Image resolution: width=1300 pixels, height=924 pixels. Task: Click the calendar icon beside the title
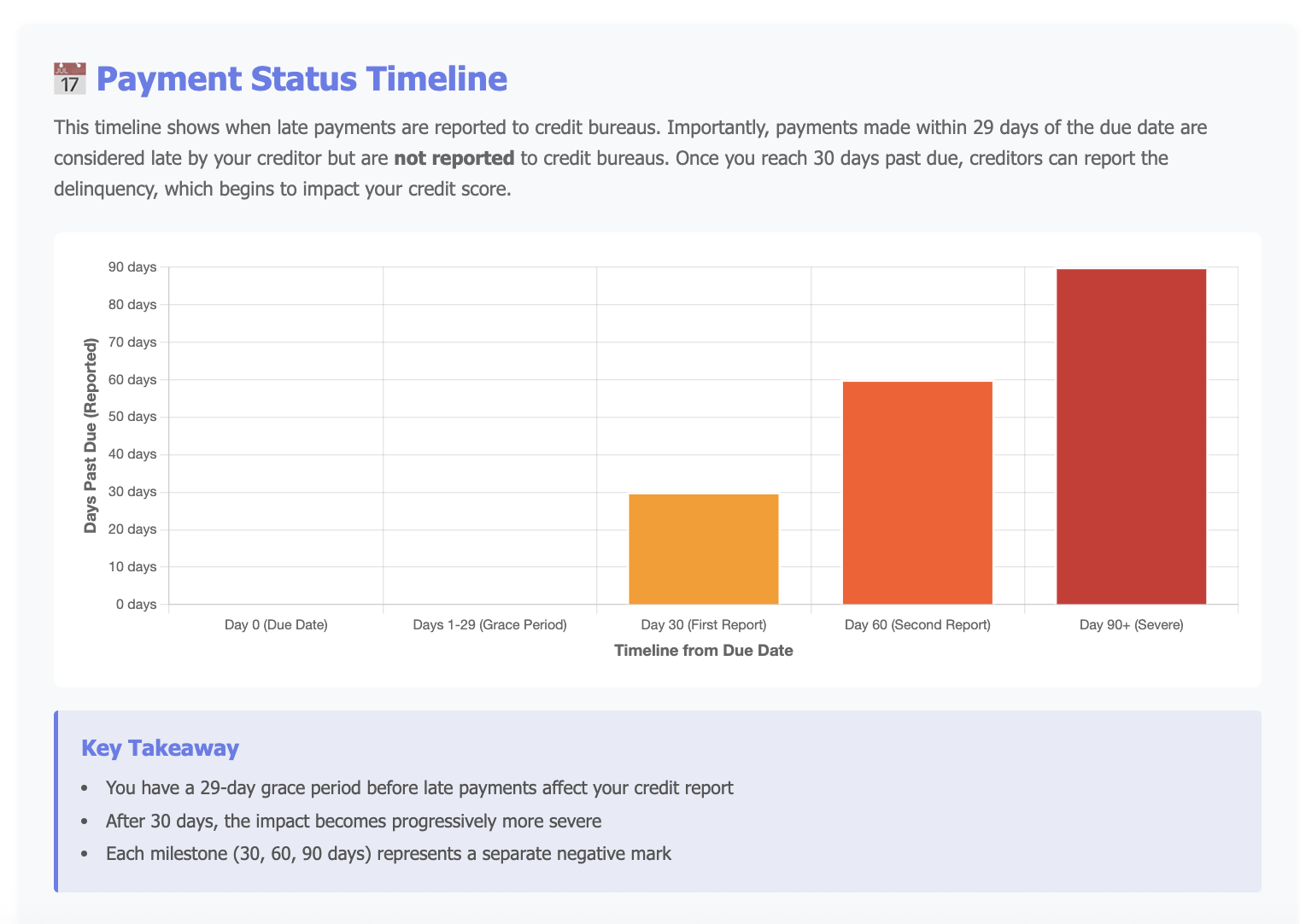pyautogui.click(x=69, y=79)
